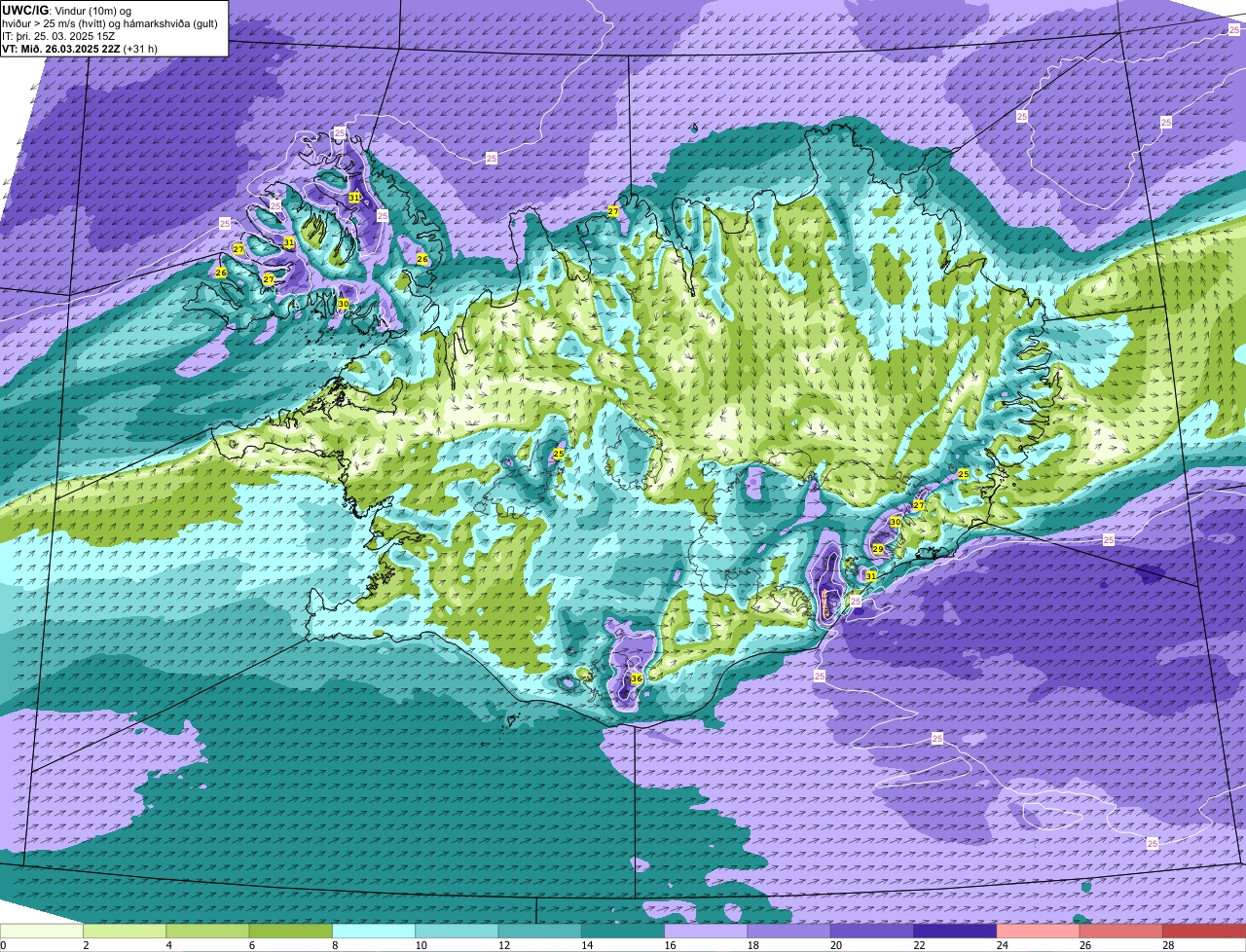
Task: Click the "(+31 h)" forecast offset text
Action: 140,49
